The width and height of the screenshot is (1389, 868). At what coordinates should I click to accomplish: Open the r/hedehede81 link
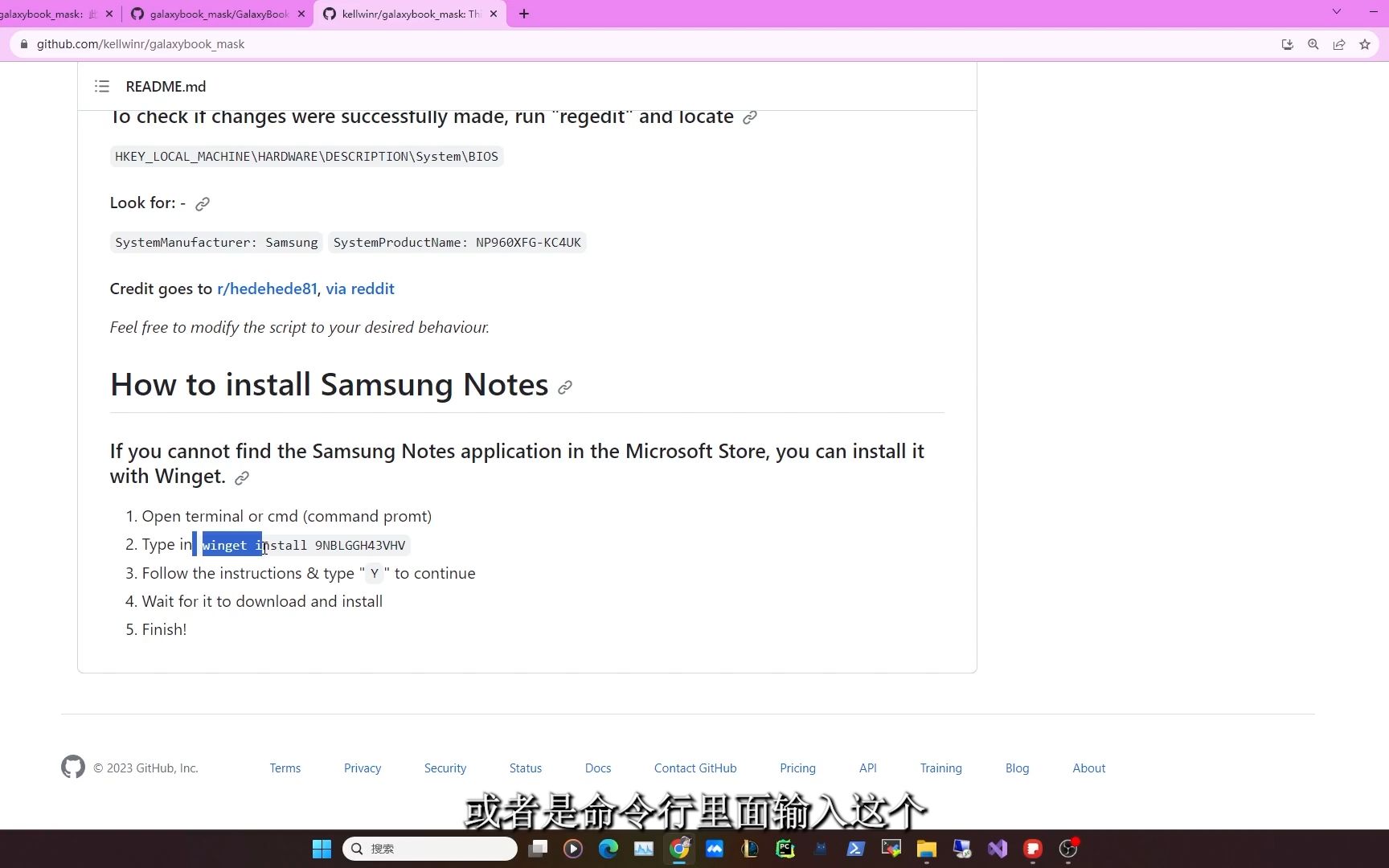267,289
